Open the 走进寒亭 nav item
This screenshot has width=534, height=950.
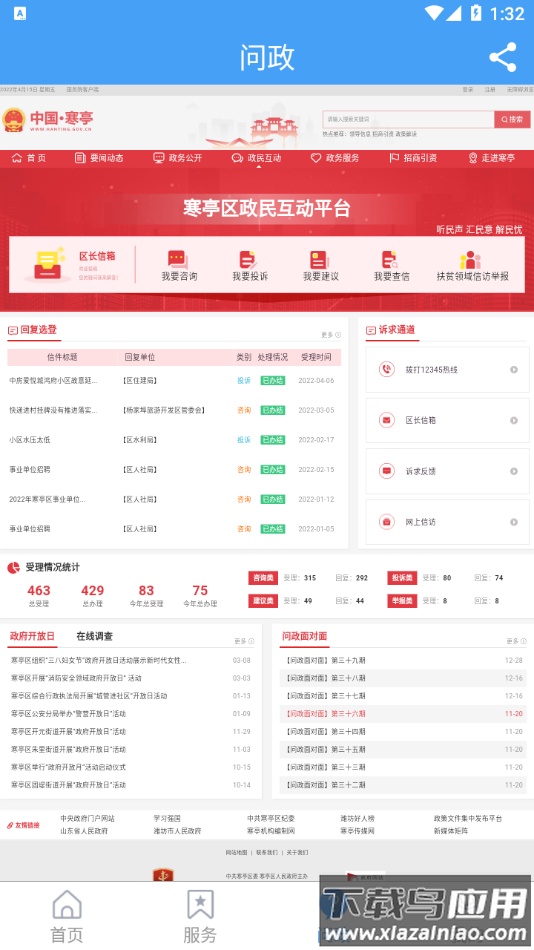[492, 158]
